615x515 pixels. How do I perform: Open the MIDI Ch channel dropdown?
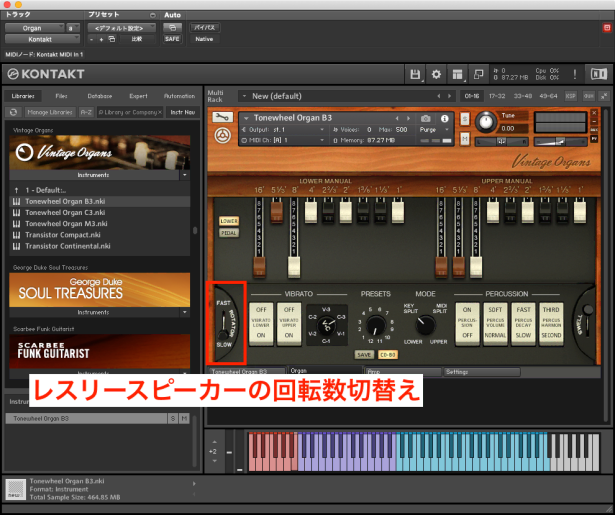[x=283, y=140]
